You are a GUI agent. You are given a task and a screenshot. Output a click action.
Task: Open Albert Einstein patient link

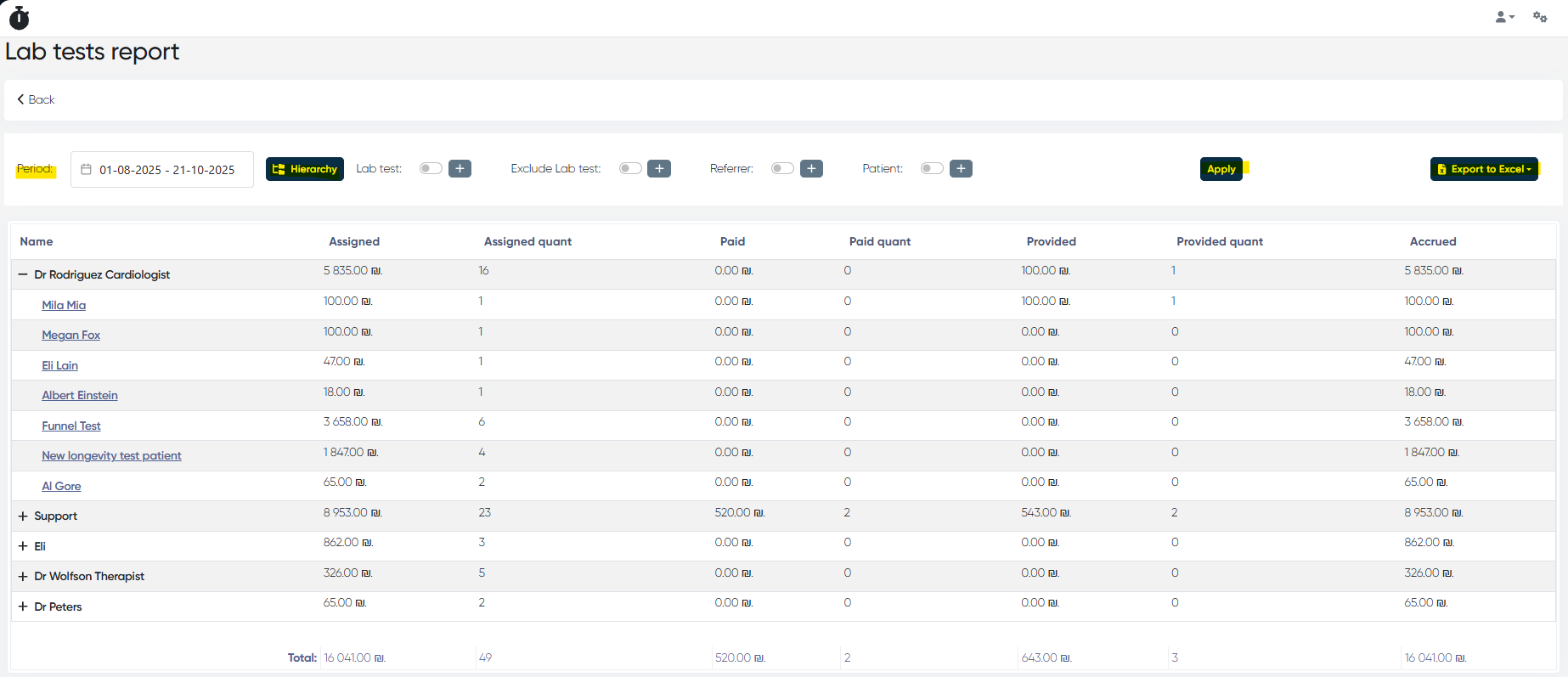pyautogui.click(x=80, y=396)
